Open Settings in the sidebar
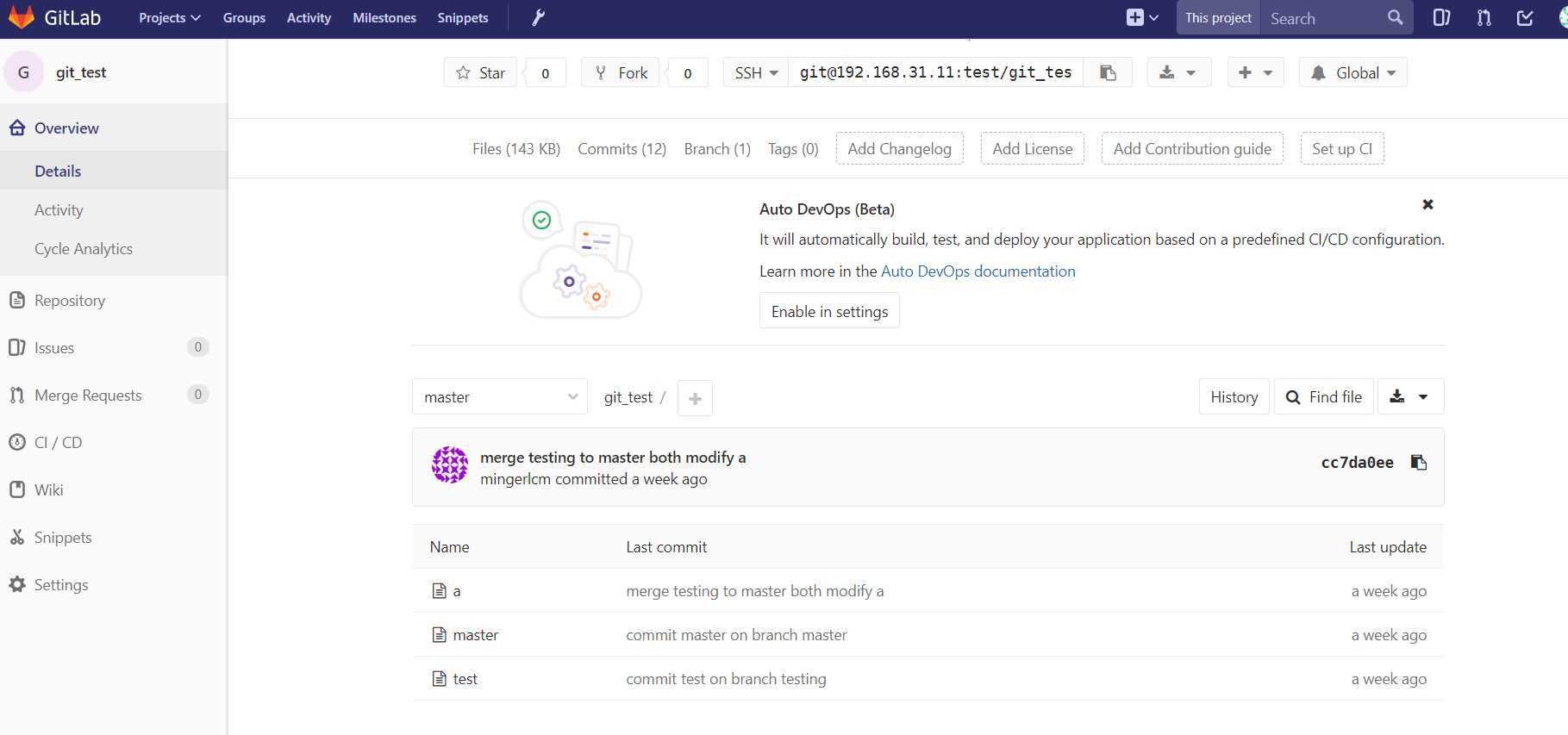Viewport: 1568px width, 735px height. pos(113,584)
